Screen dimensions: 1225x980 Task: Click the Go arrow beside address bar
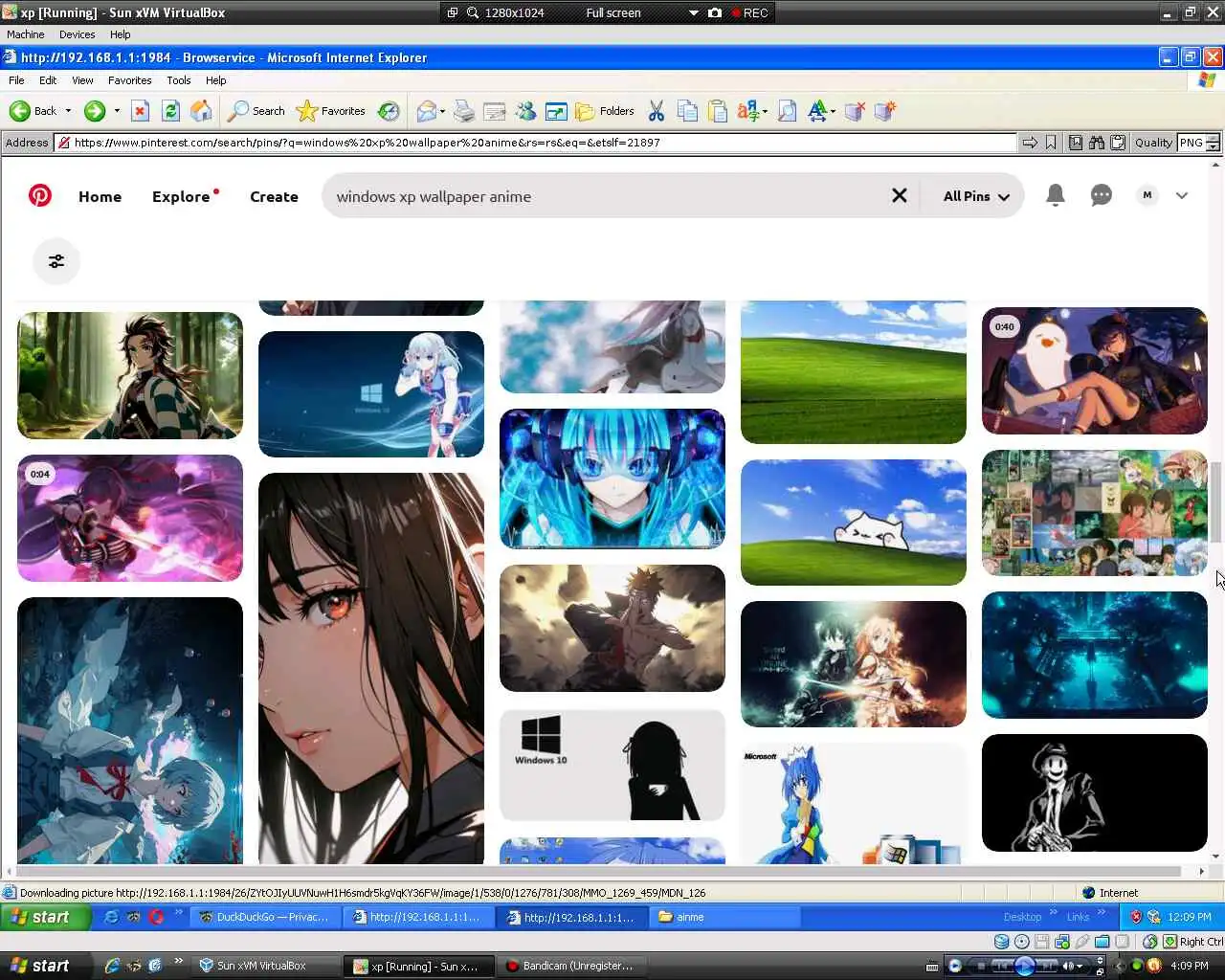tap(1030, 143)
